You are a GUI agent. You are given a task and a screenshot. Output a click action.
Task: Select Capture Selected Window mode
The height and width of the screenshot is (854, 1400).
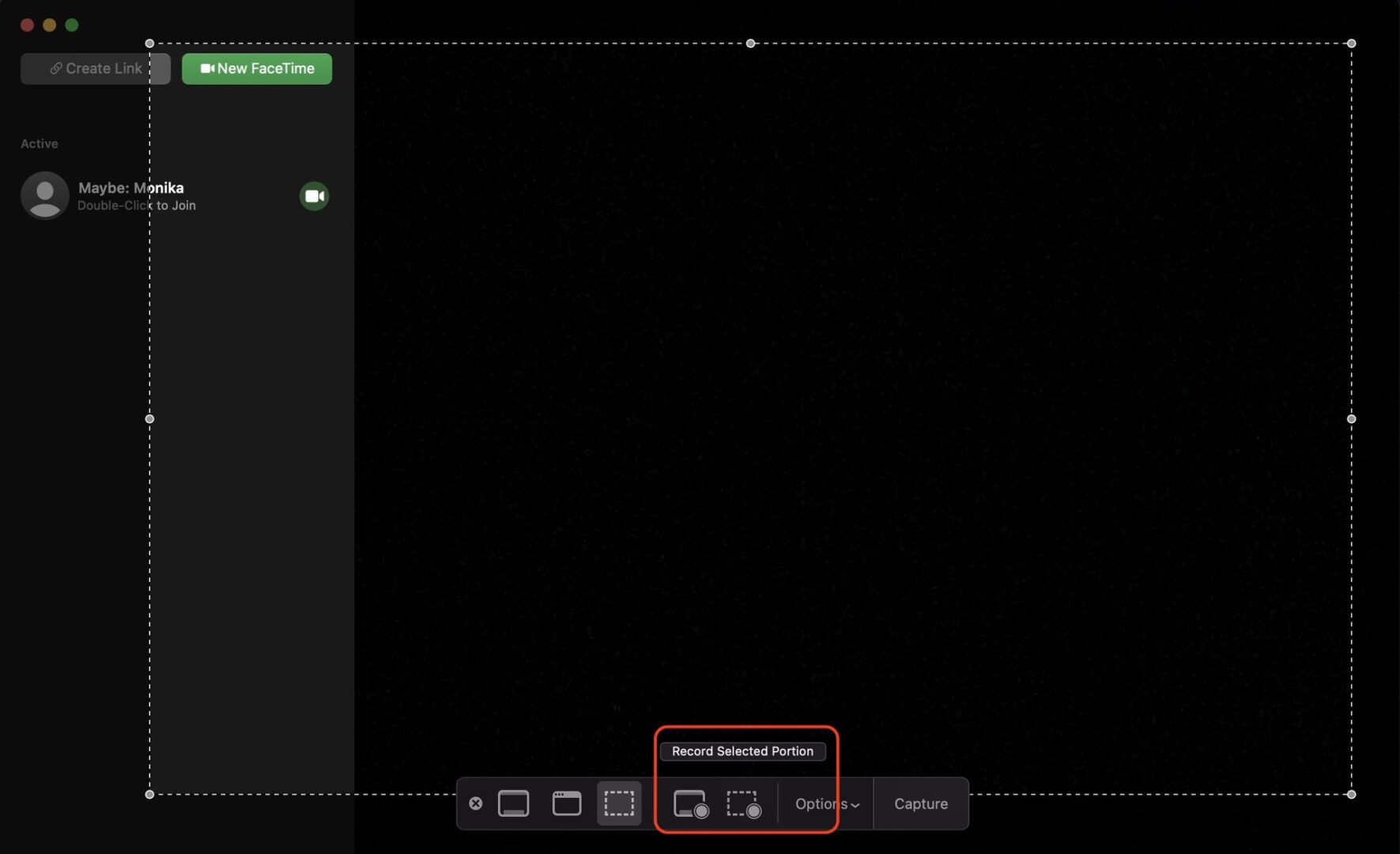[x=567, y=803]
